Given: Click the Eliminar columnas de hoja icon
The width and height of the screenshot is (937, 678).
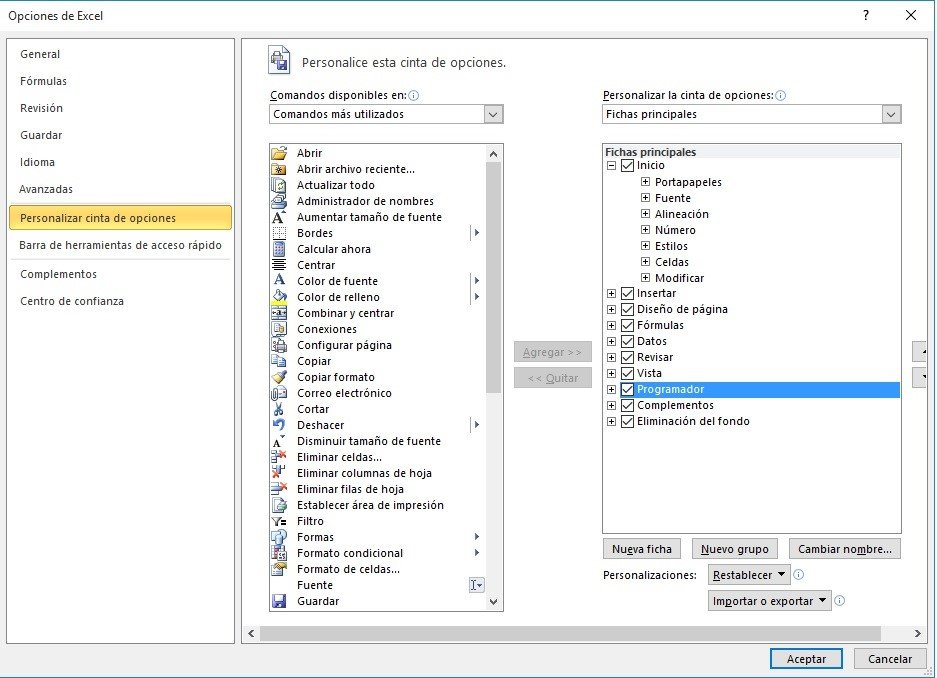Looking at the screenshot, I should [x=279, y=473].
